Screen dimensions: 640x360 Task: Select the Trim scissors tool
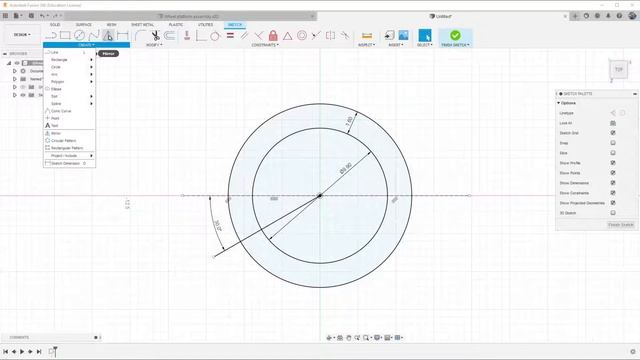155,36
